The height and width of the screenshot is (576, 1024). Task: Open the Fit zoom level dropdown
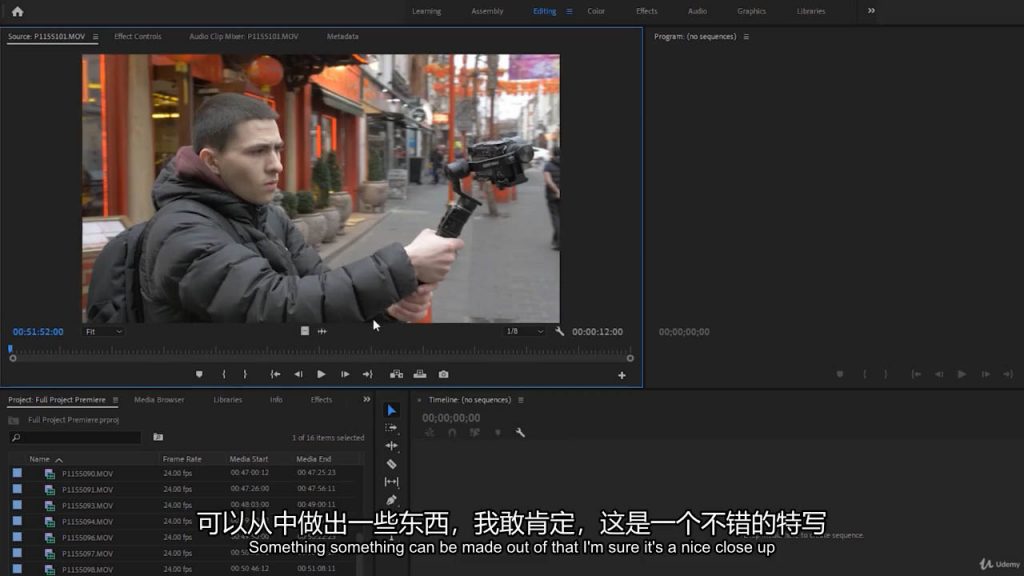[103, 331]
